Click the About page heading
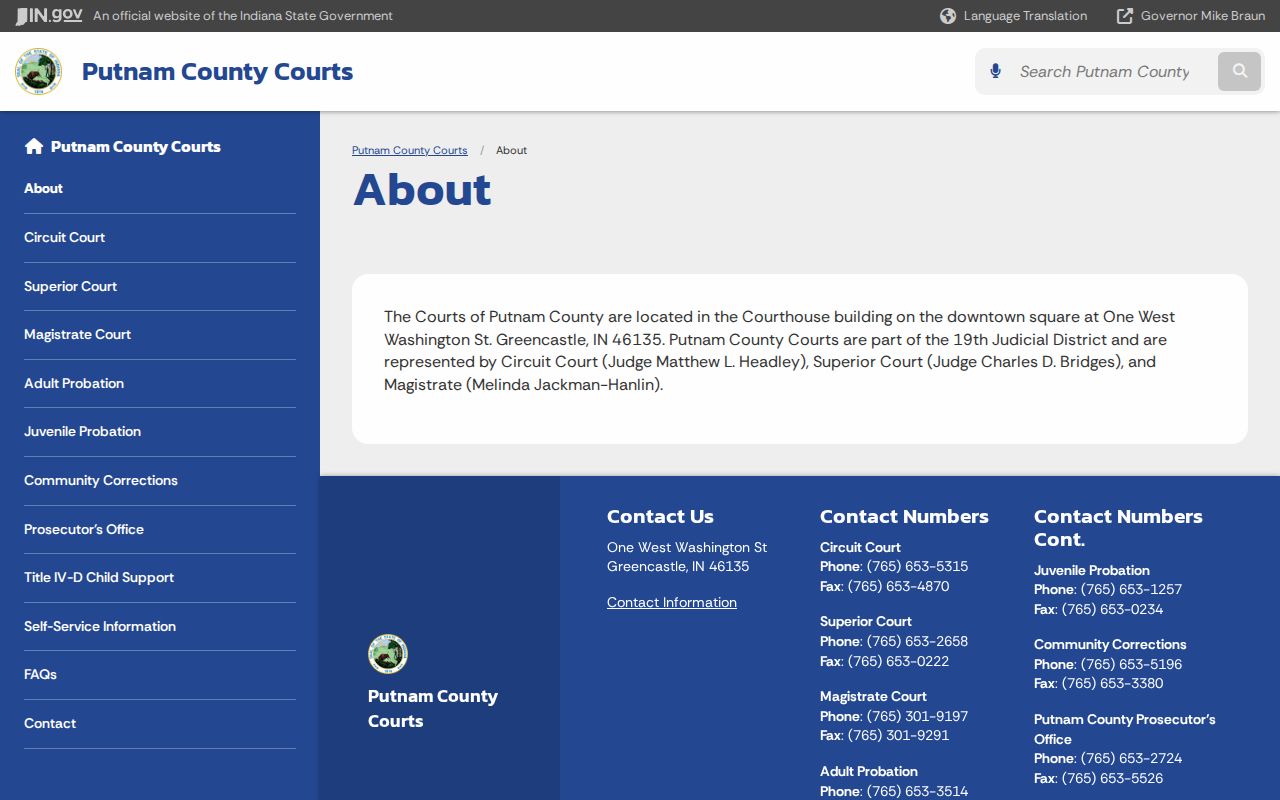 point(422,190)
